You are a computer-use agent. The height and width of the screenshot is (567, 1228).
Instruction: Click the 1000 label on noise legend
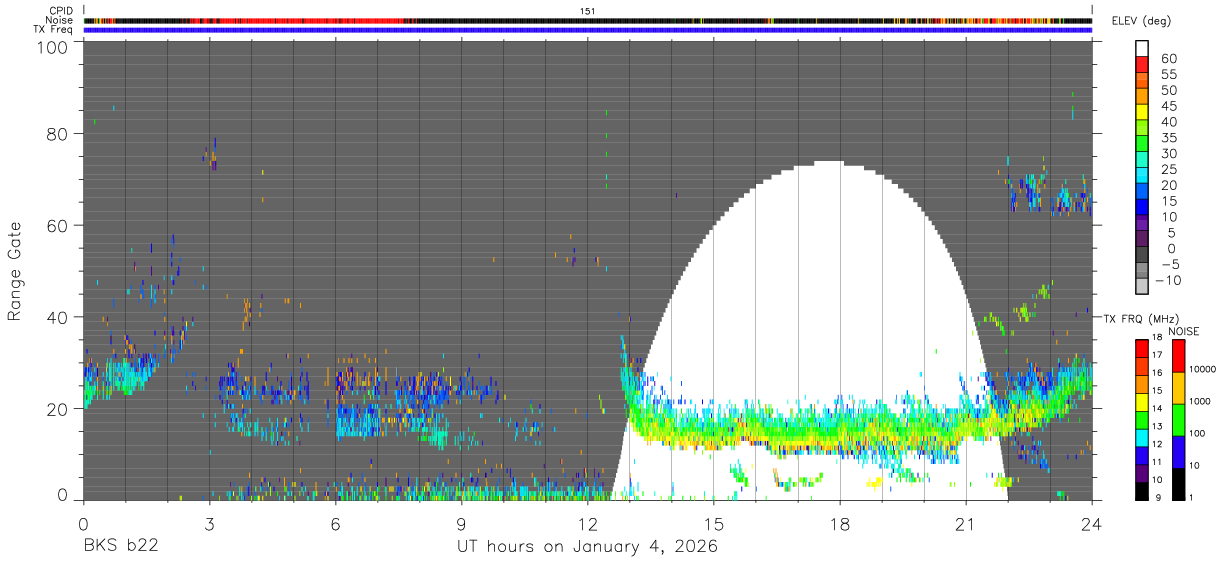tap(1201, 401)
